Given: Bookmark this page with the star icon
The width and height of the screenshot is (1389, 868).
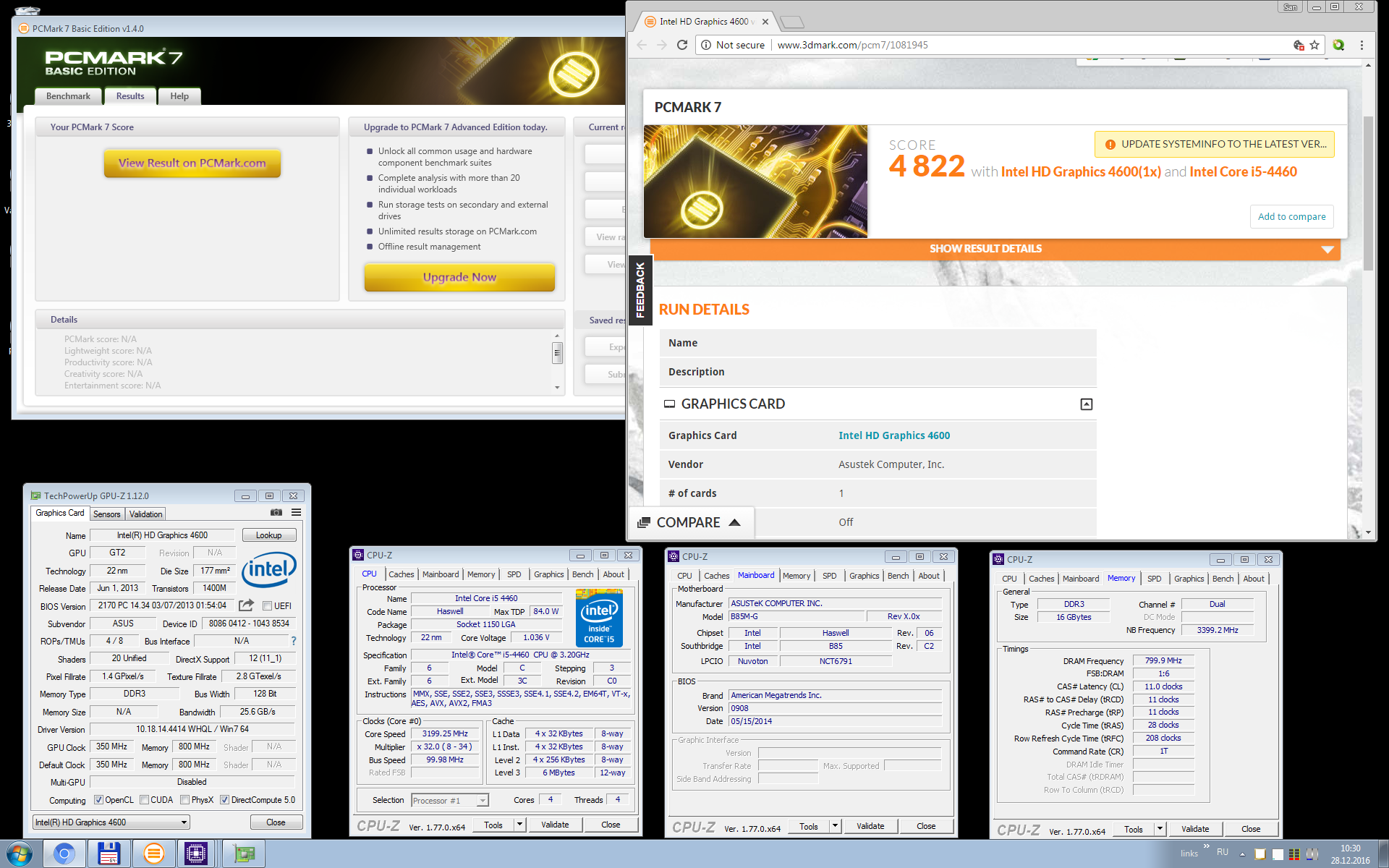Looking at the screenshot, I should point(1314,45).
